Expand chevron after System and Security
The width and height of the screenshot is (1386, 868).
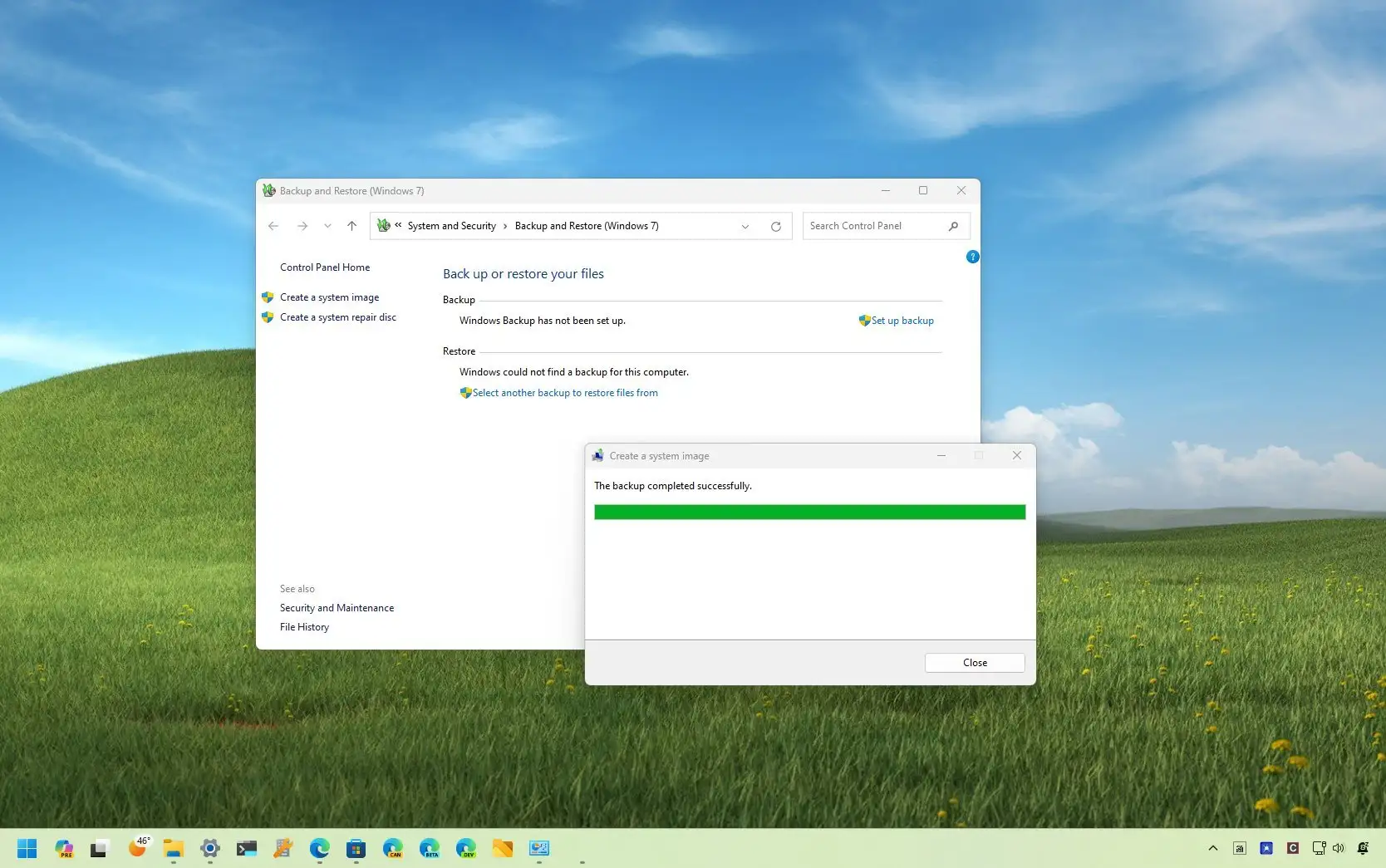click(x=505, y=226)
